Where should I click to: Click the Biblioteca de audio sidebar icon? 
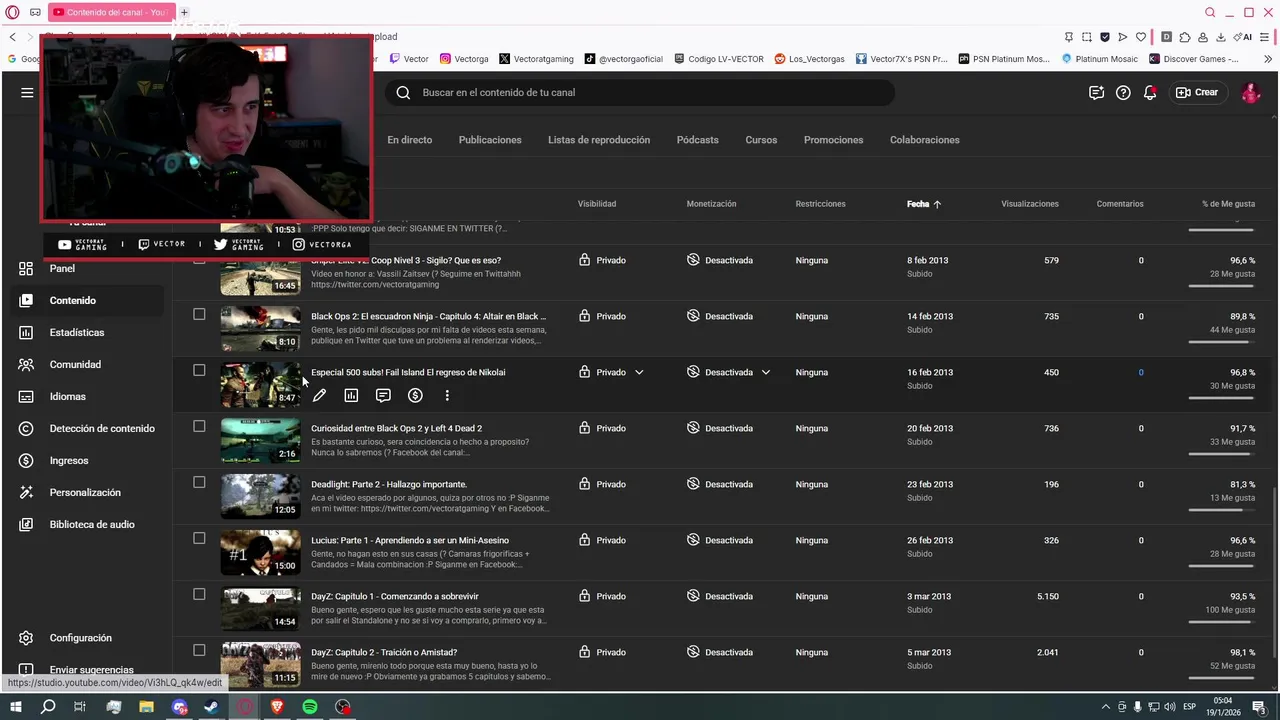point(26,524)
